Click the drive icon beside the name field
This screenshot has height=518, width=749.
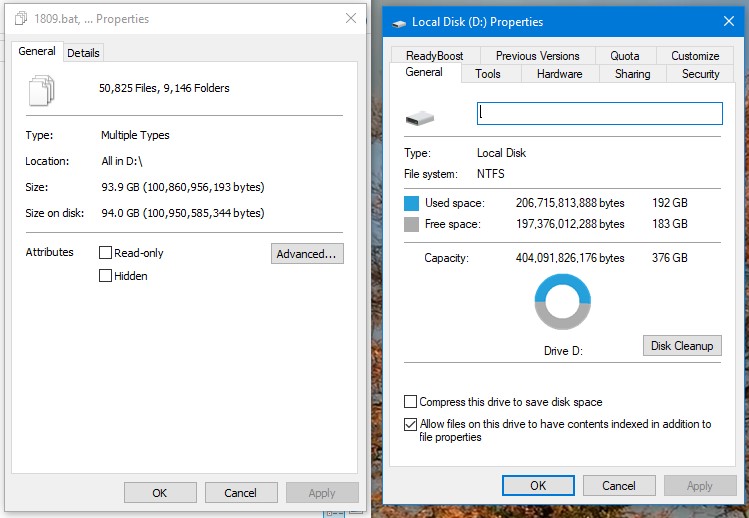click(419, 118)
